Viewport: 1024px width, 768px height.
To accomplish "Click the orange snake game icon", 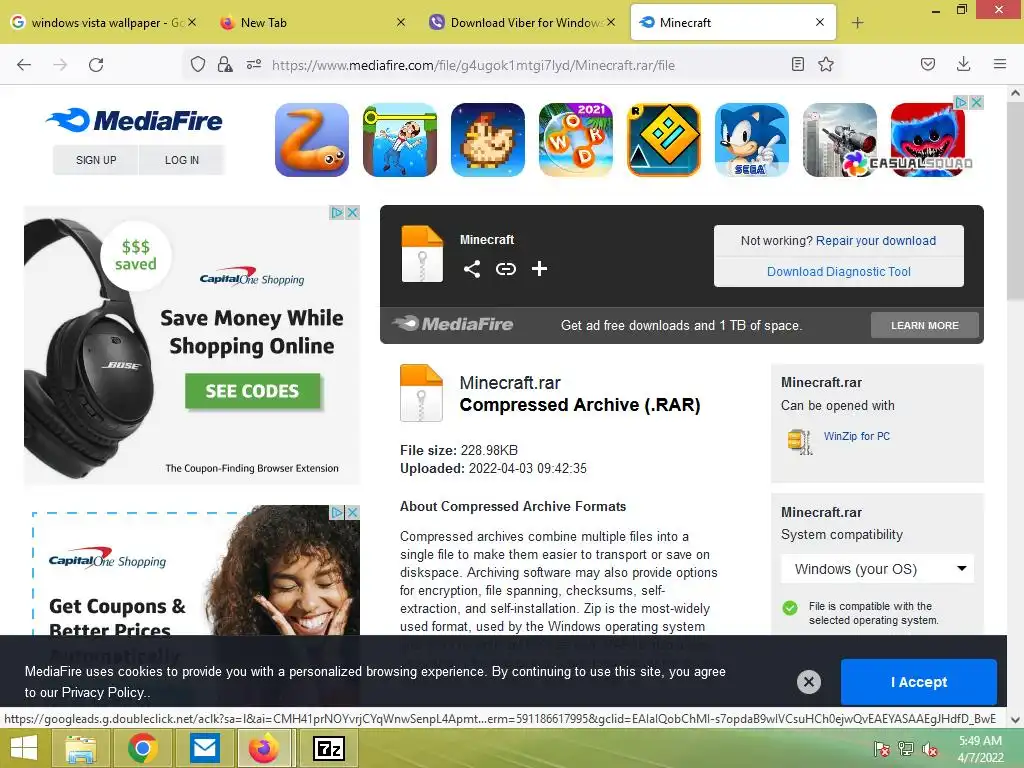I will (x=312, y=140).
